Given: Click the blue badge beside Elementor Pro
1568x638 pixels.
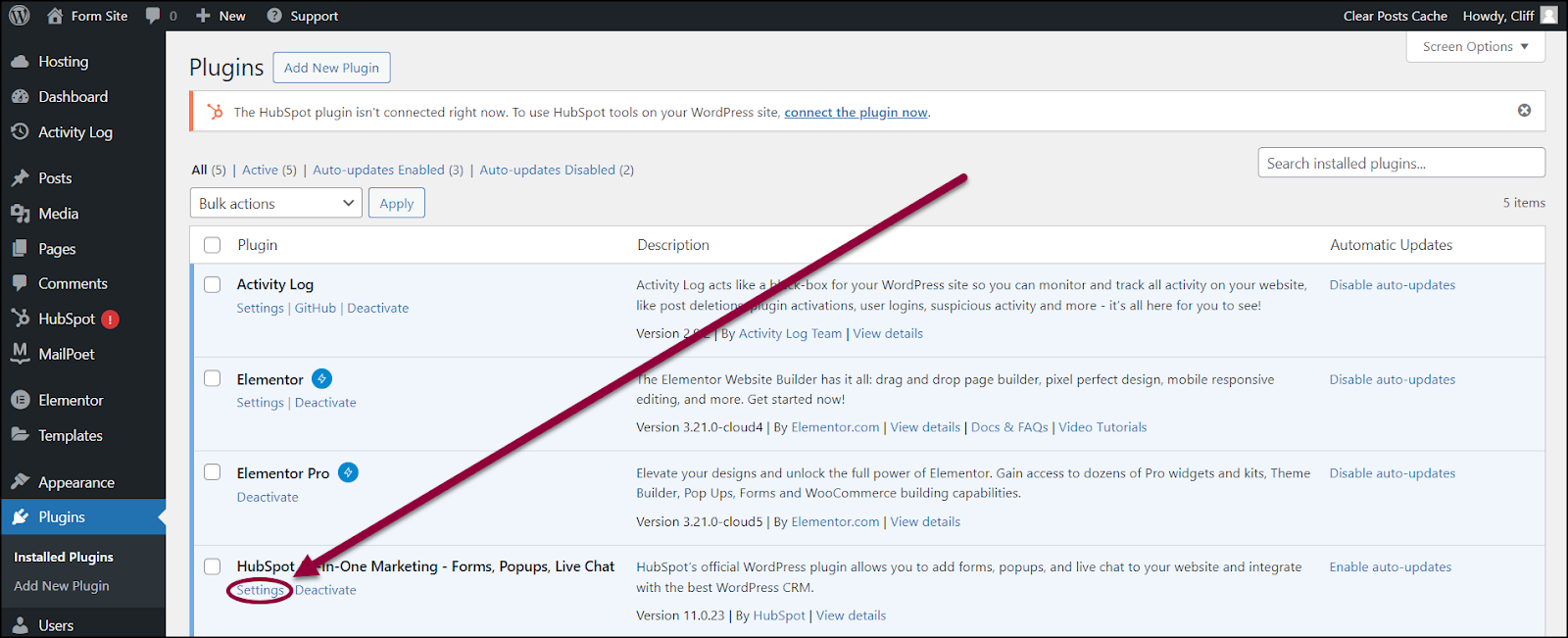Looking at the screenshot, I should point(348,472).
